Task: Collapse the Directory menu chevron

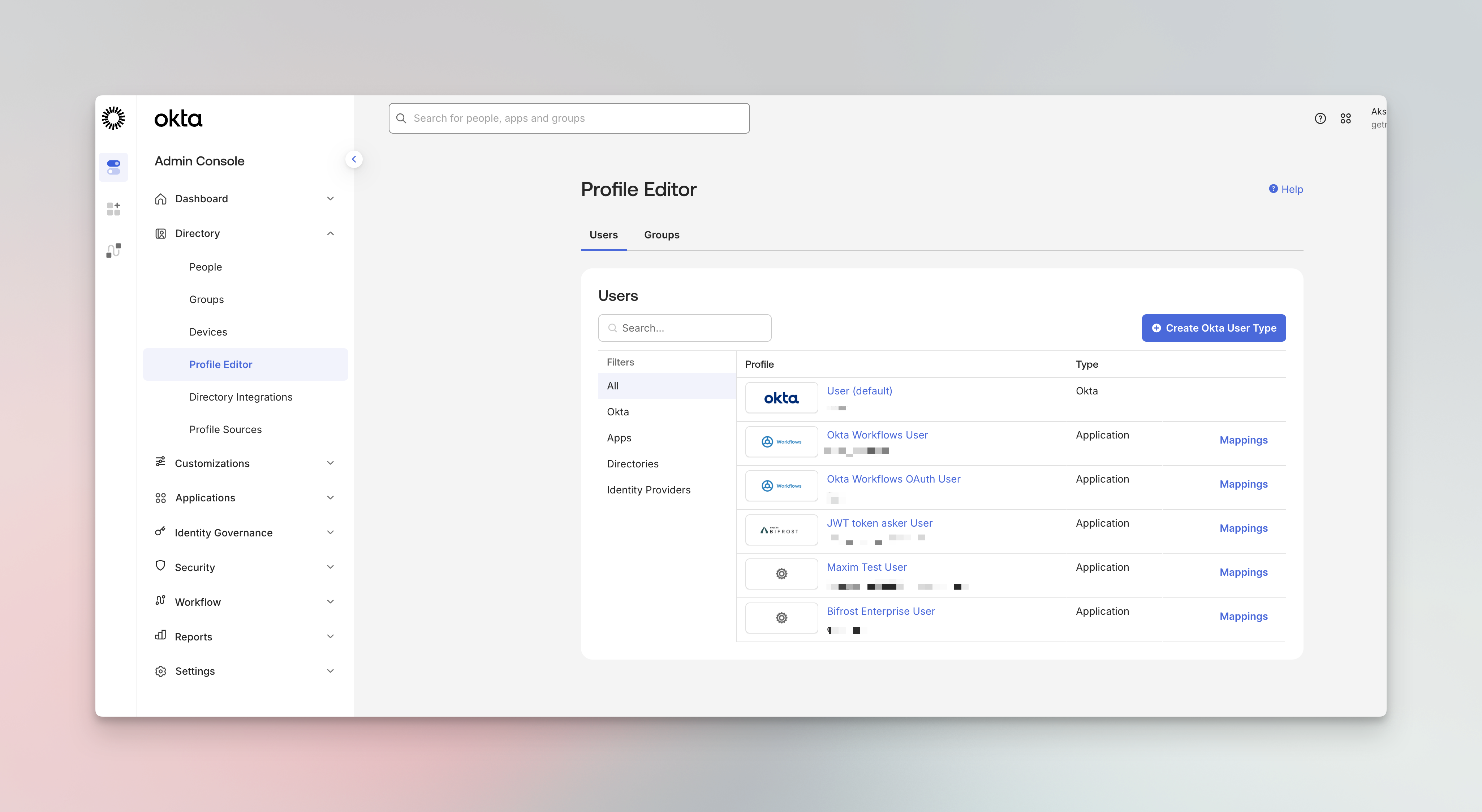Action: (x=330, y=233)
